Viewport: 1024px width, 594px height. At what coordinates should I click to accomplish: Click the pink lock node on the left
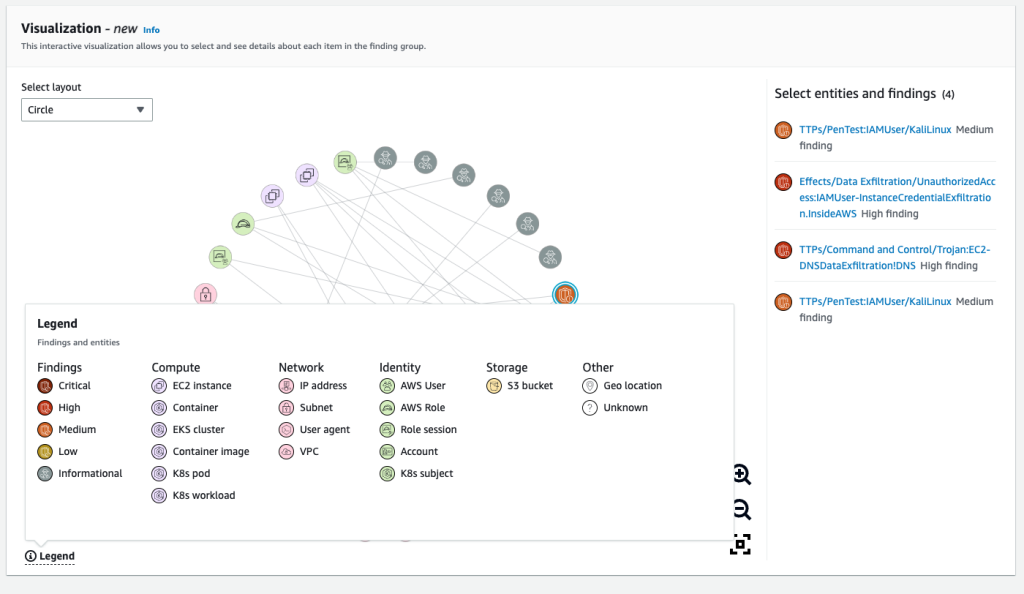pyautogui.click(x=205, y=293)
